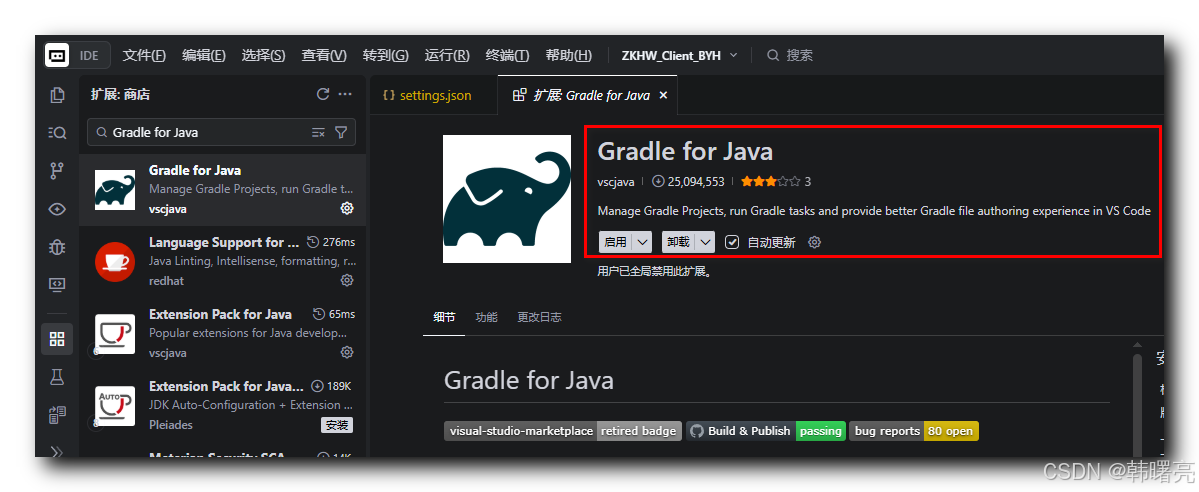Image resolution: width=1199 pixels, height=492 pixels.
Task: Open manage gear for Language Support for Java item
Action: [x=346, y=280]
